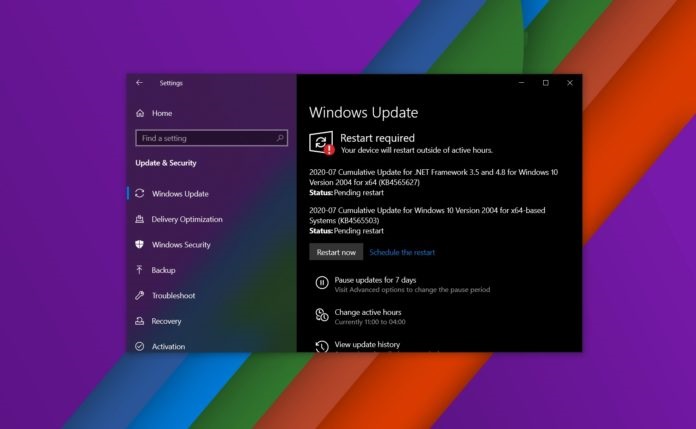The image size is (696, 429).
Task: Open the Troubleshoot wrench icon
Action: 139,295
